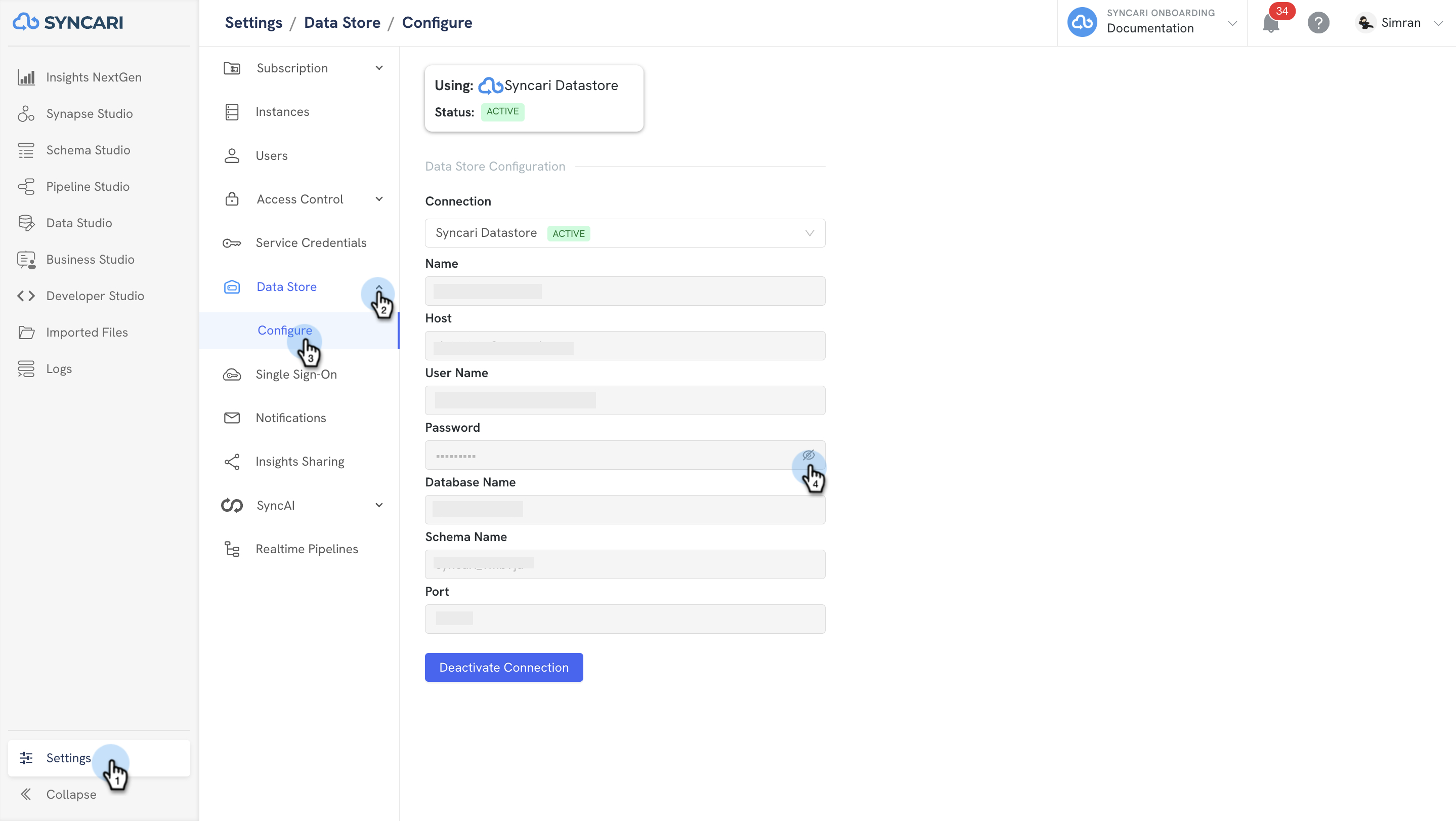Click the SyncAI infinity icon
The height and width of the screenshot is (821, 1456).
point(232,506)
